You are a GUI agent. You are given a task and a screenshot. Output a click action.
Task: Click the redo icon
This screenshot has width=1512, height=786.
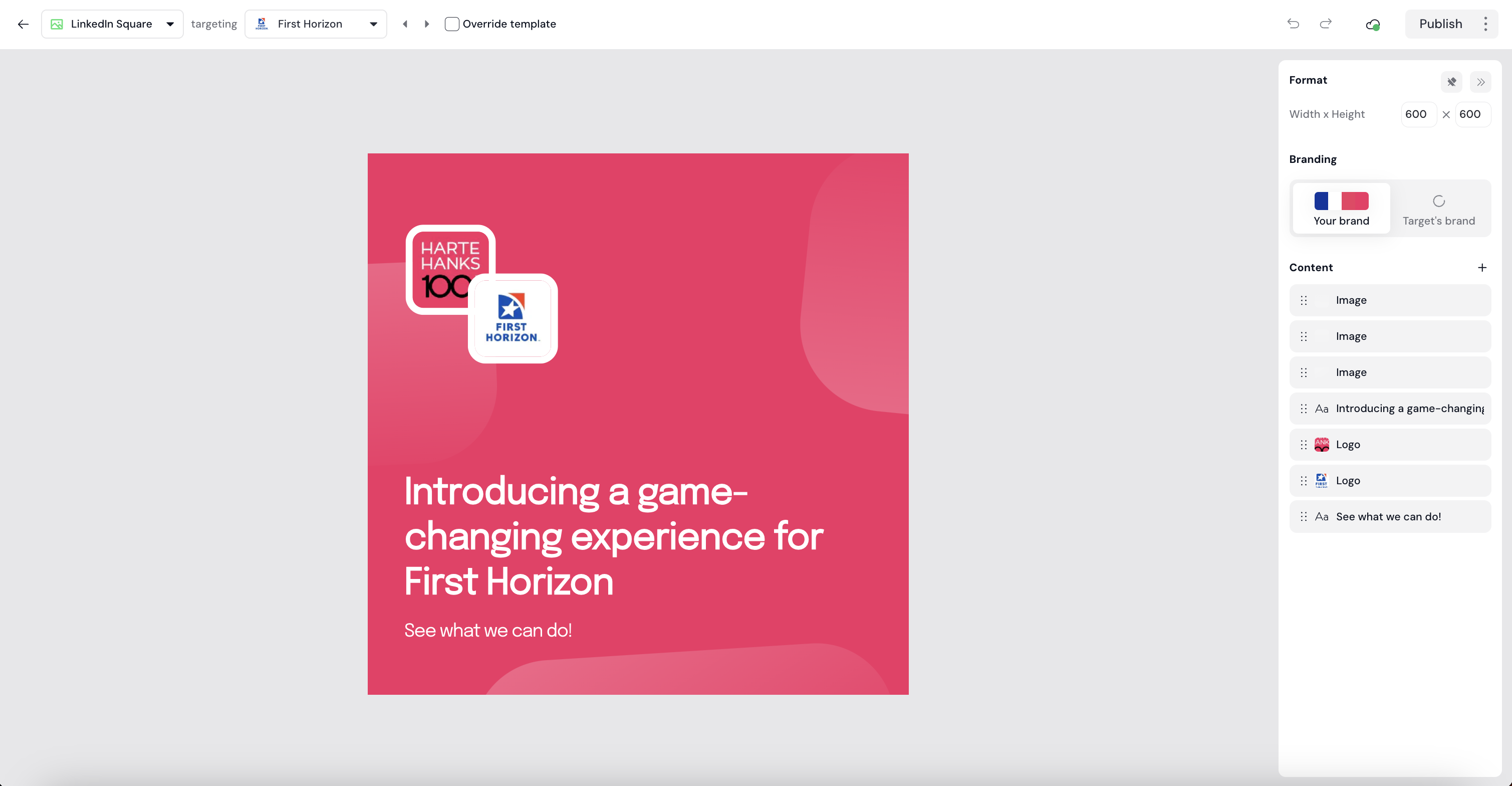(x=1325, y=24)
